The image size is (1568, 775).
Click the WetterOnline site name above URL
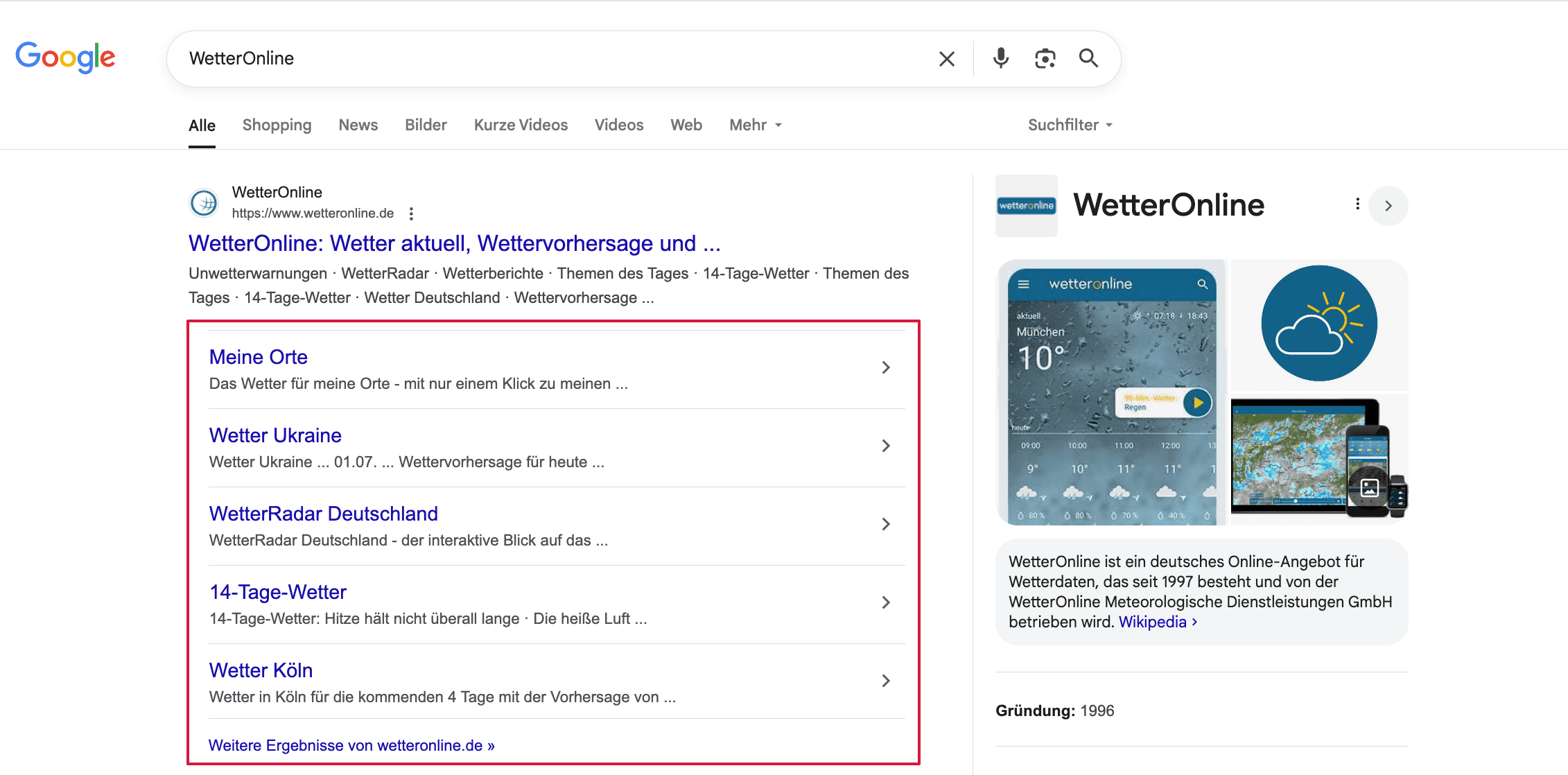[x=277, y=192]
